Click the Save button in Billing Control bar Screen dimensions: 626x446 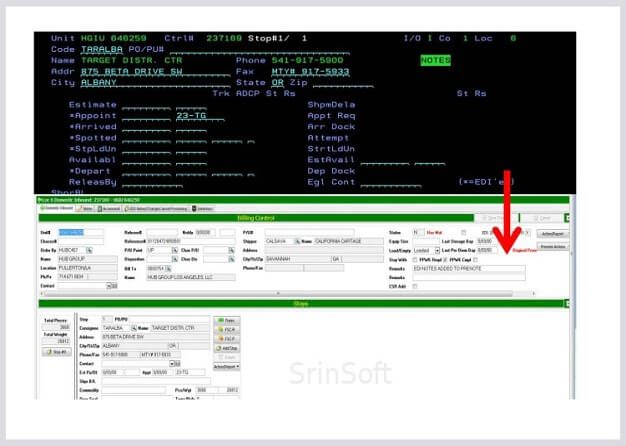pyautogui.click(x=496, y=218)
